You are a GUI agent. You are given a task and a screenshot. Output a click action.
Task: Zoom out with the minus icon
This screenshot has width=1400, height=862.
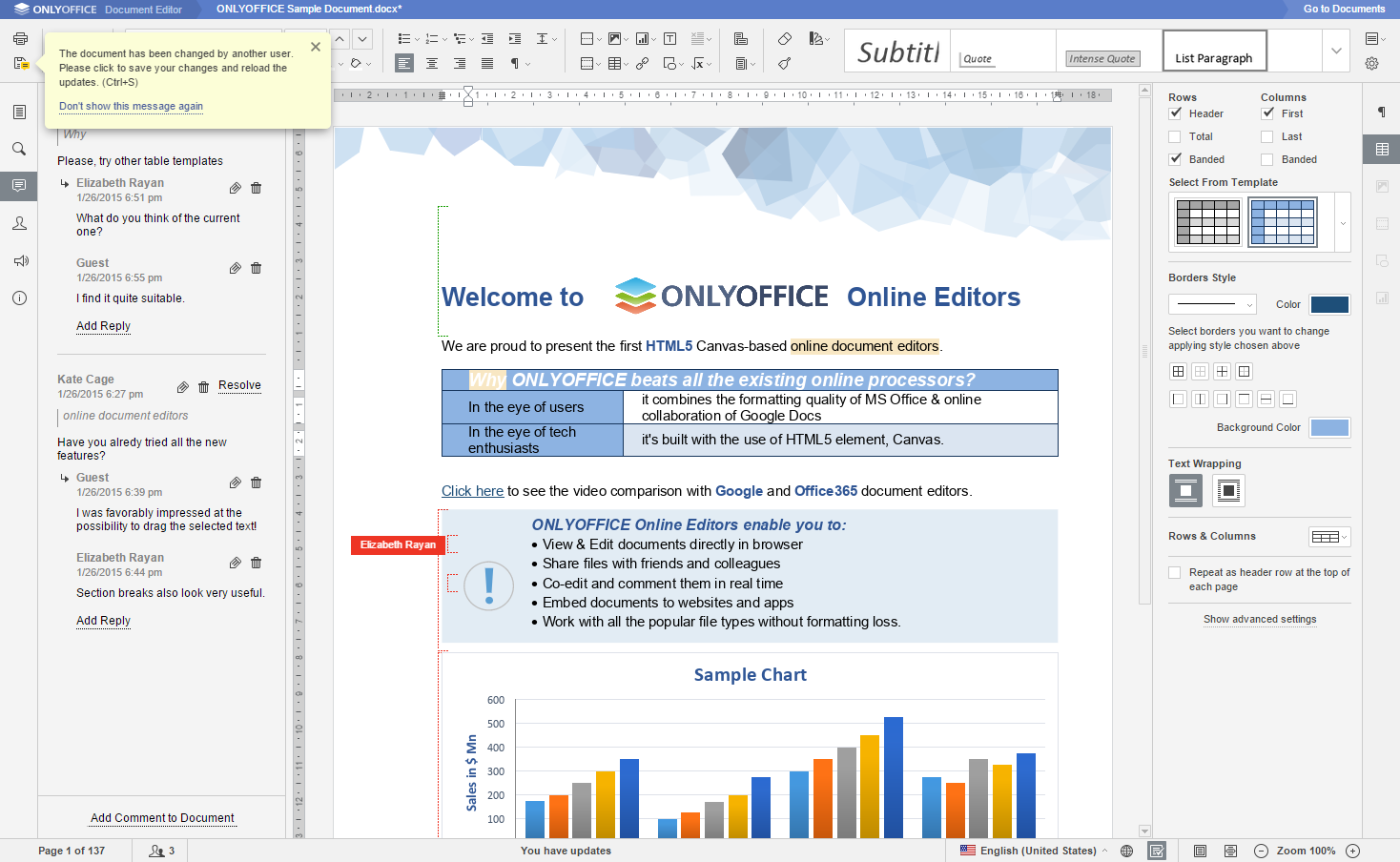[x=1261, y=851]
